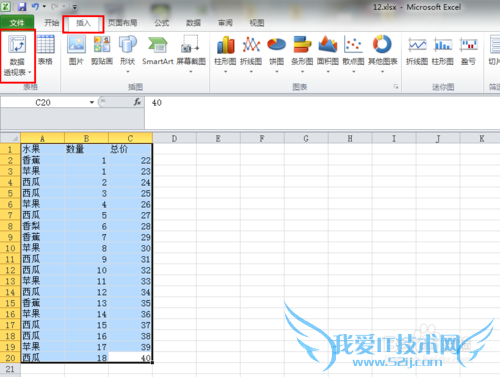Switch to the Page Layout (页面布局) tab
Screen dimensions: 500x377
[122, 23]
